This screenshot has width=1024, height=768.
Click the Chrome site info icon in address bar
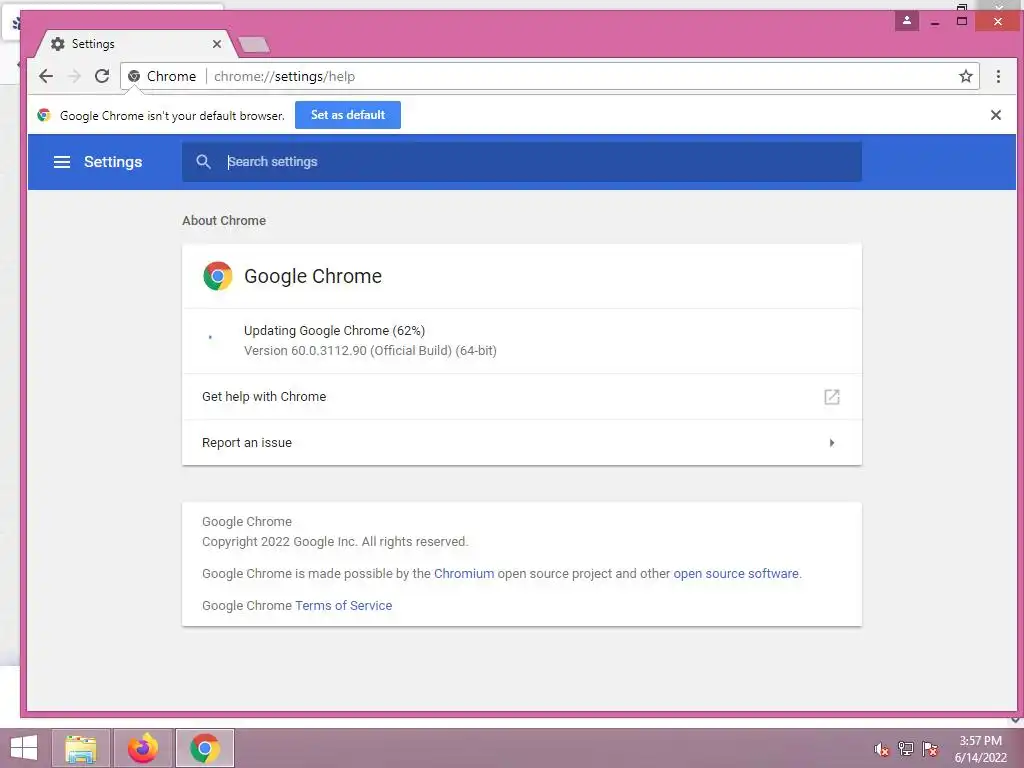click(134, 76)
